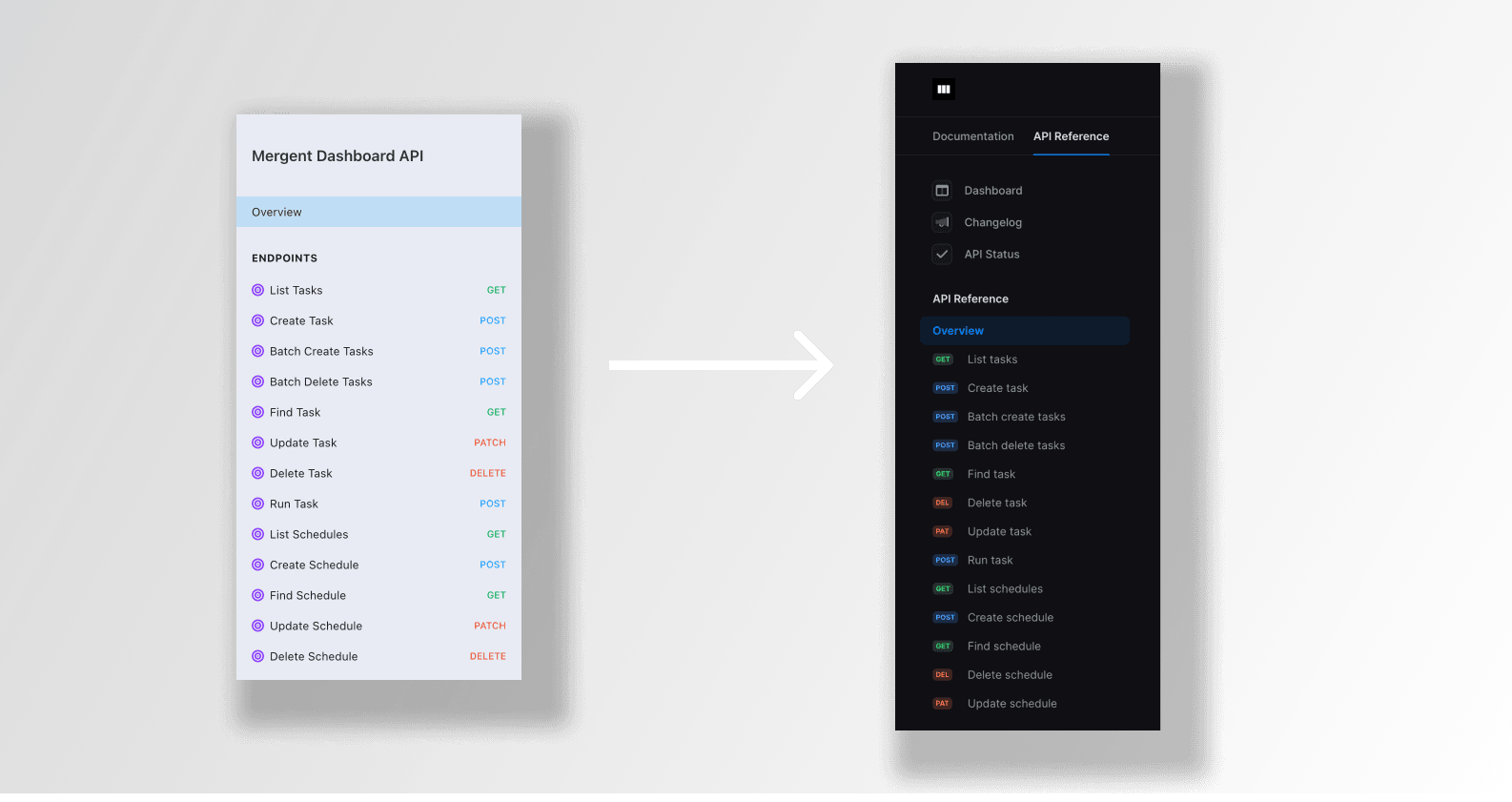The width and height of the screenshot is (1512, 802).
Task: Click Delete Schedule in light panel
Action: coord(314,656)
